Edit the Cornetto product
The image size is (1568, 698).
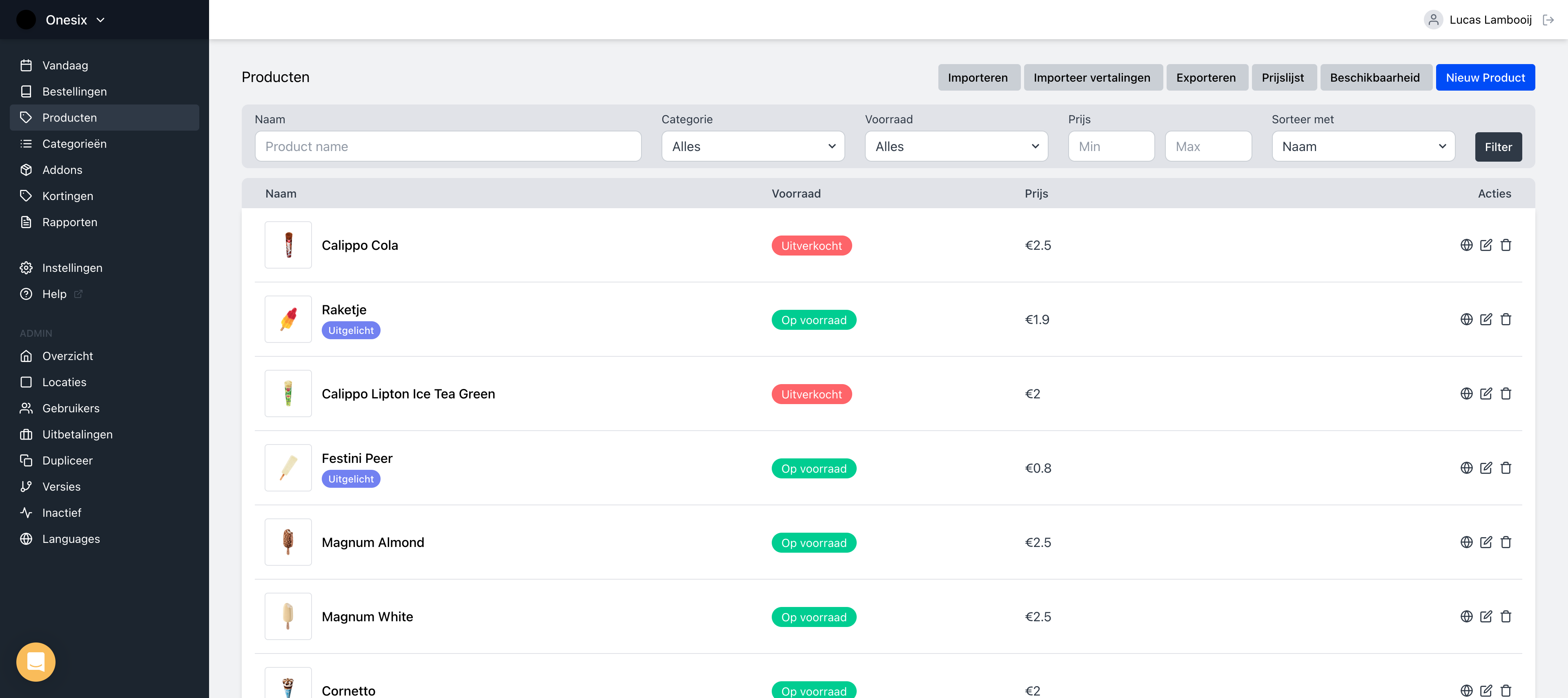[x=1486, y=690]
